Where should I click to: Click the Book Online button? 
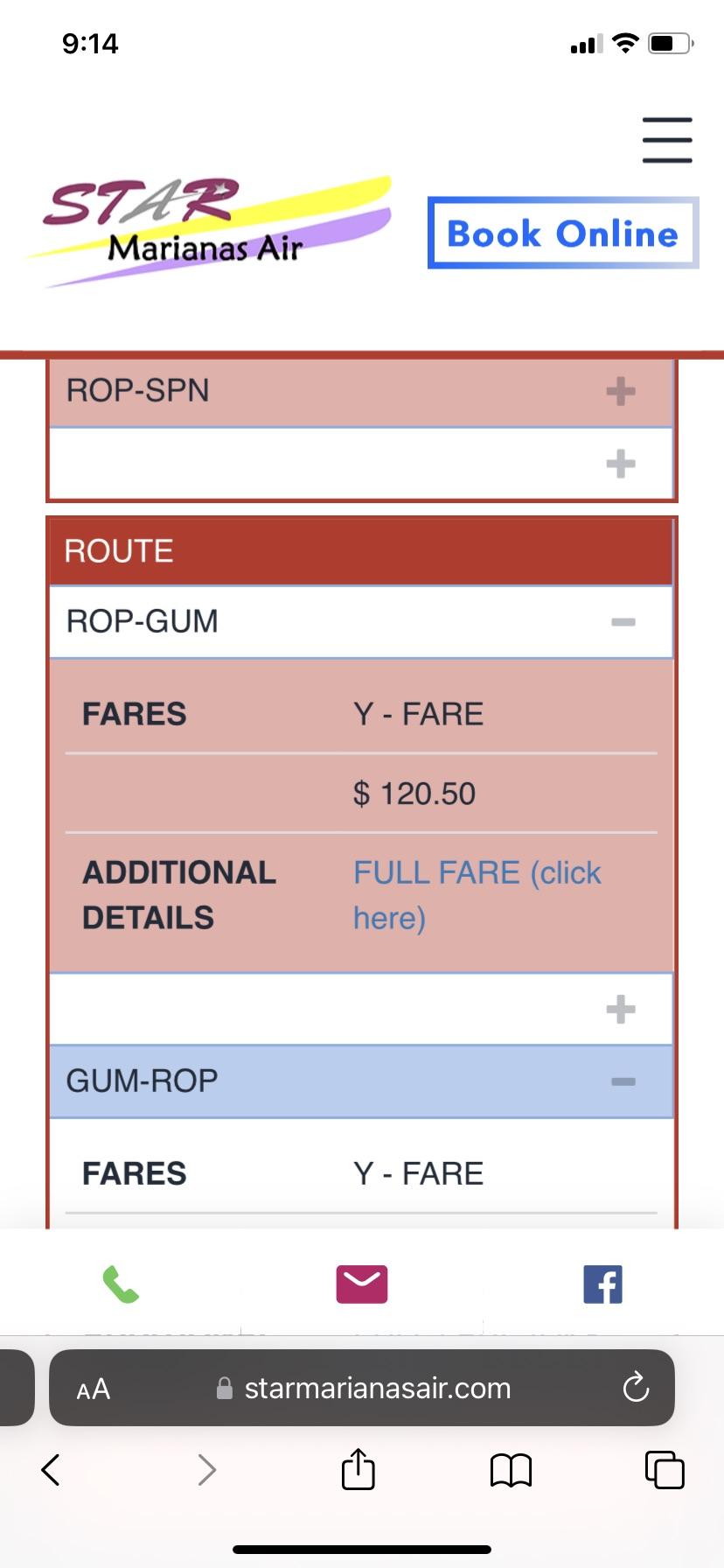pyautogui.click(x=563, y=233)
